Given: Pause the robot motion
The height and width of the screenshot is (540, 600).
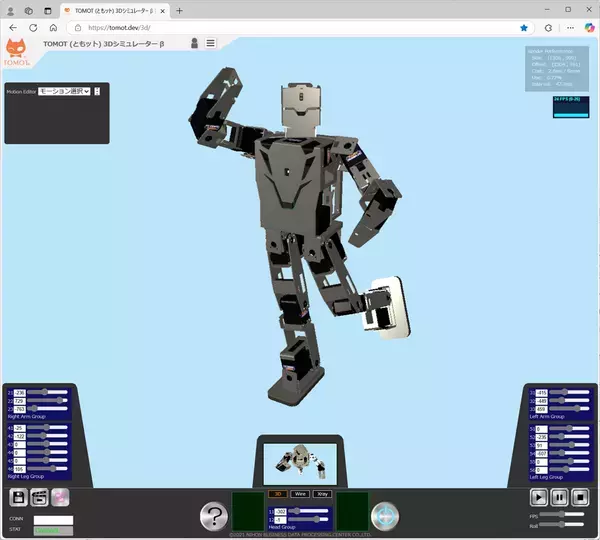Looking at the screenshot, I should 559,497.
